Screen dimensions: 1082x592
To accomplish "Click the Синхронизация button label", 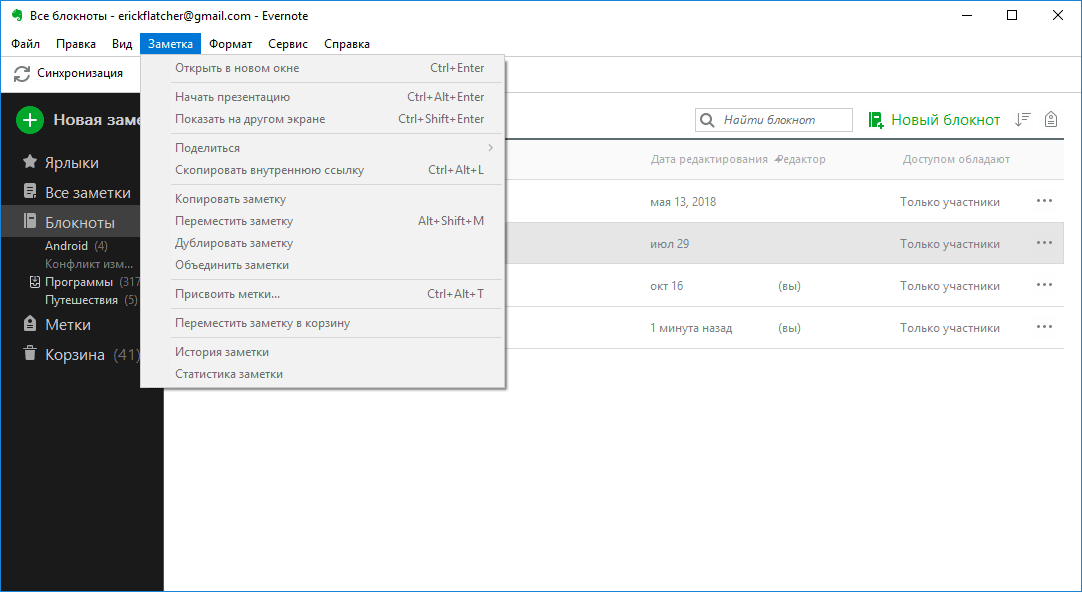I will point(80,73).
